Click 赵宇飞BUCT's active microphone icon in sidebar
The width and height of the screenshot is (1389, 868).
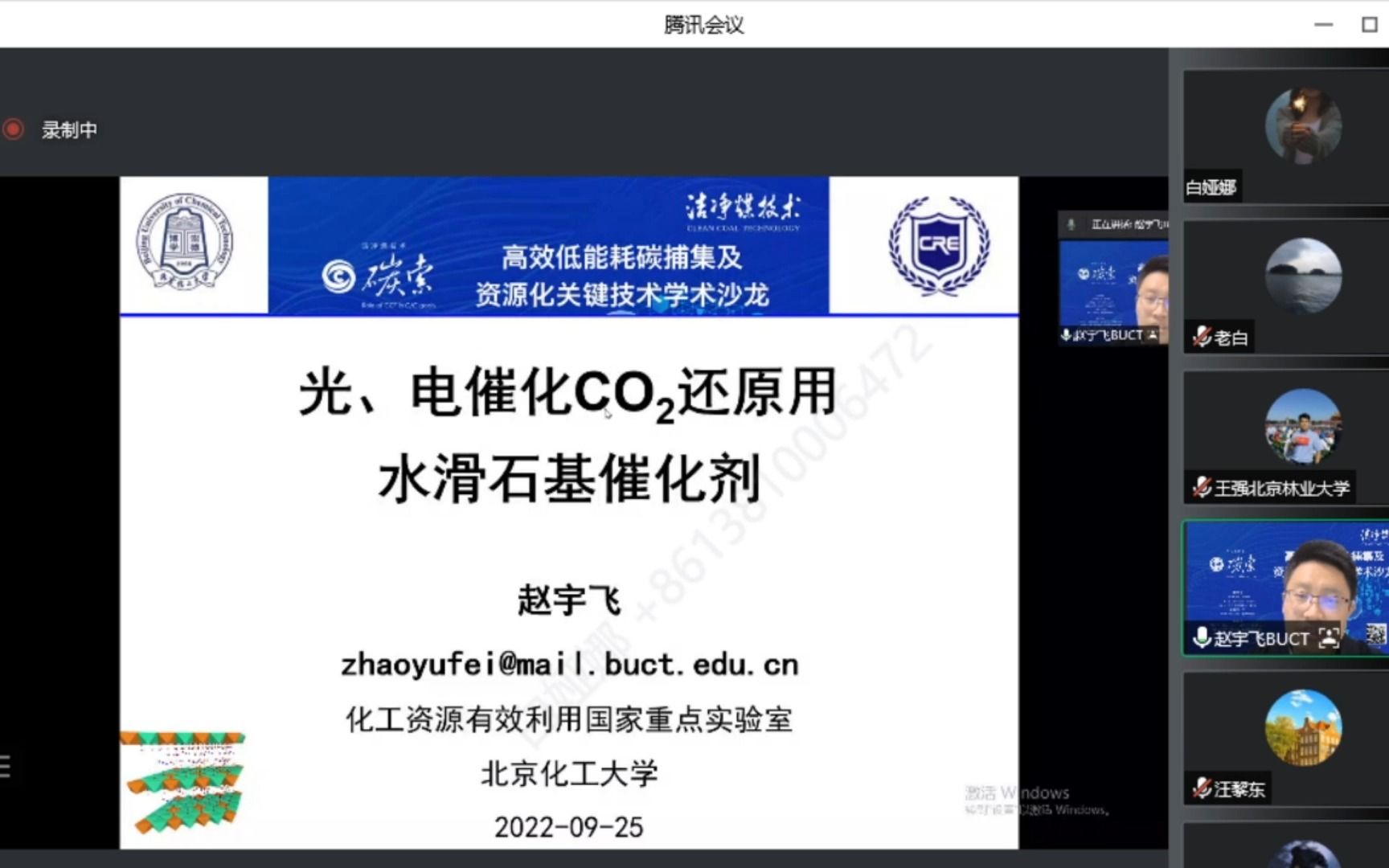point(1202,638)
